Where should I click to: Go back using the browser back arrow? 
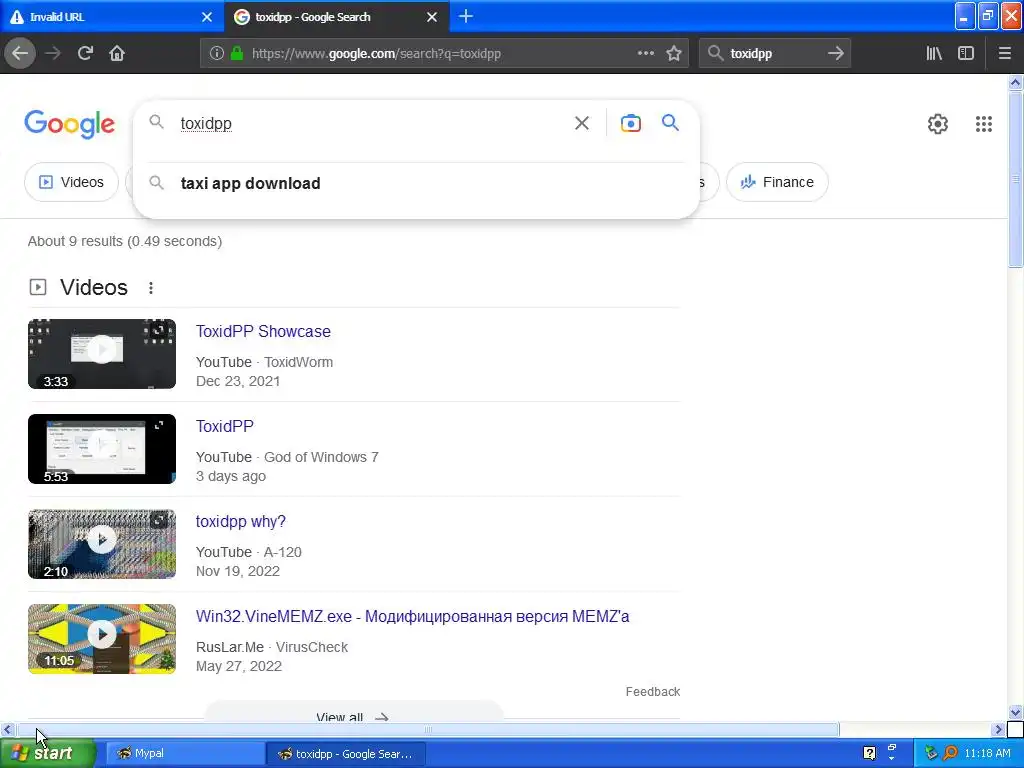[x=20, y=54]
